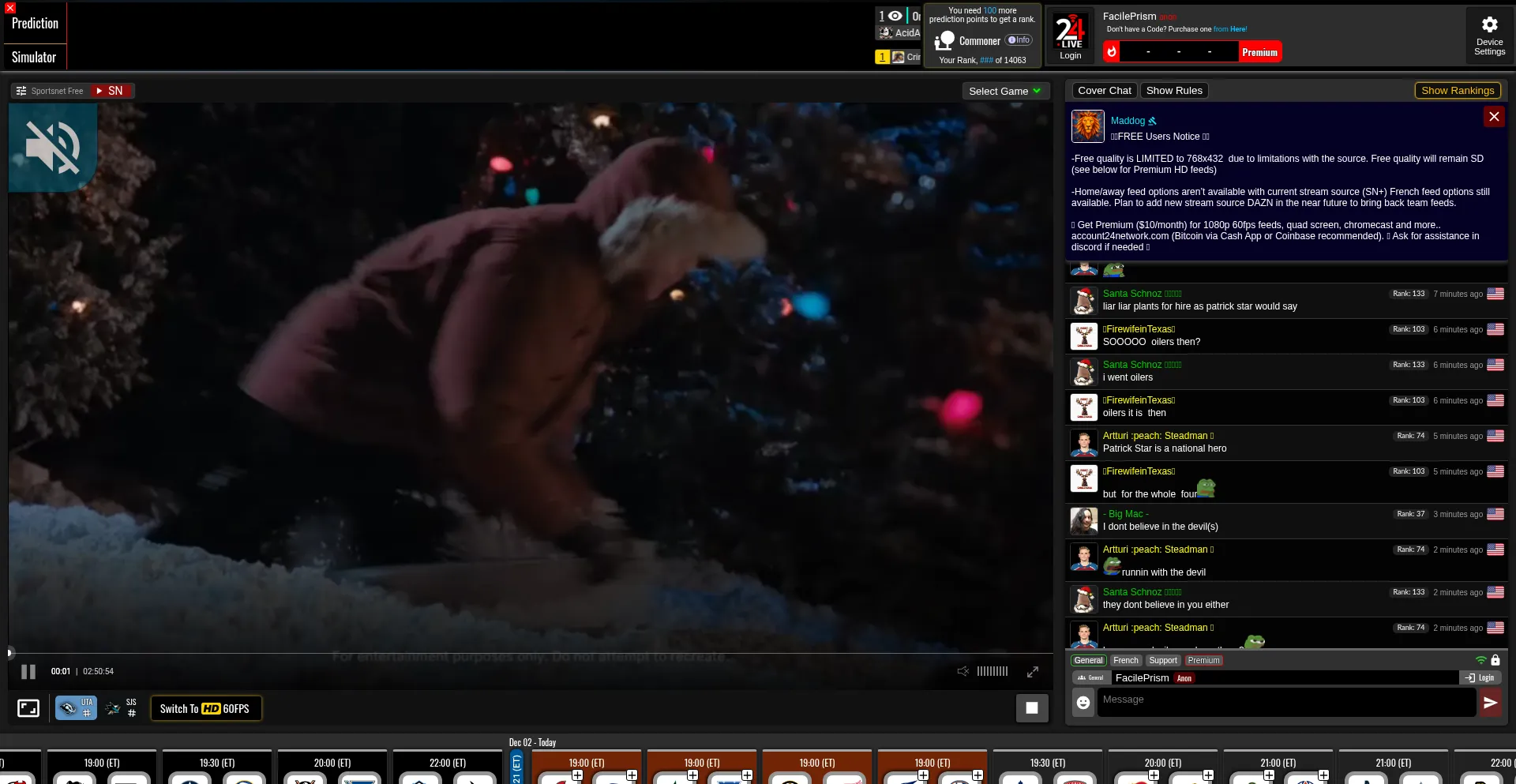This screenshot has height=784, width=1516.
Task: Open Device Settings gear
Action: 1489,36
